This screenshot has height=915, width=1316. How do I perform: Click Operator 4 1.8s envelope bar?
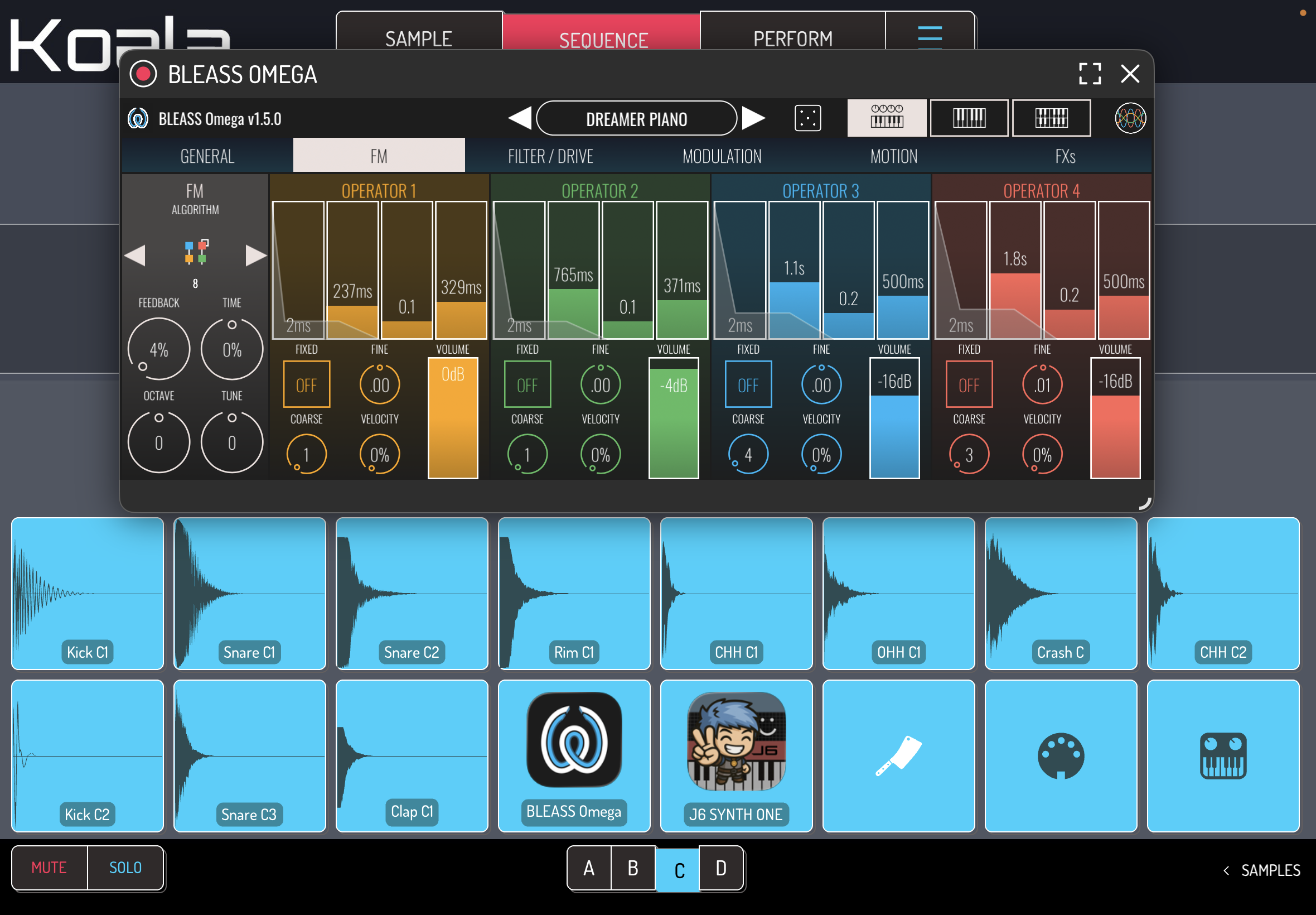(1015, 270)
